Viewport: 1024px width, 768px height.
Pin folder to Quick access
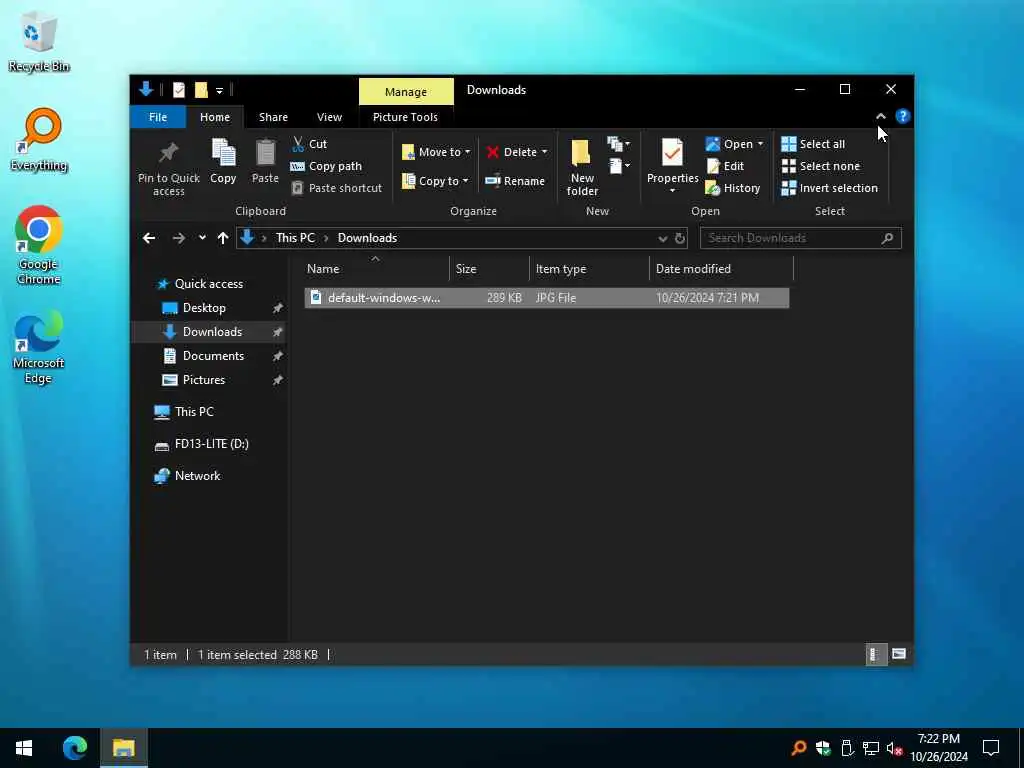[x=168, y=168]
